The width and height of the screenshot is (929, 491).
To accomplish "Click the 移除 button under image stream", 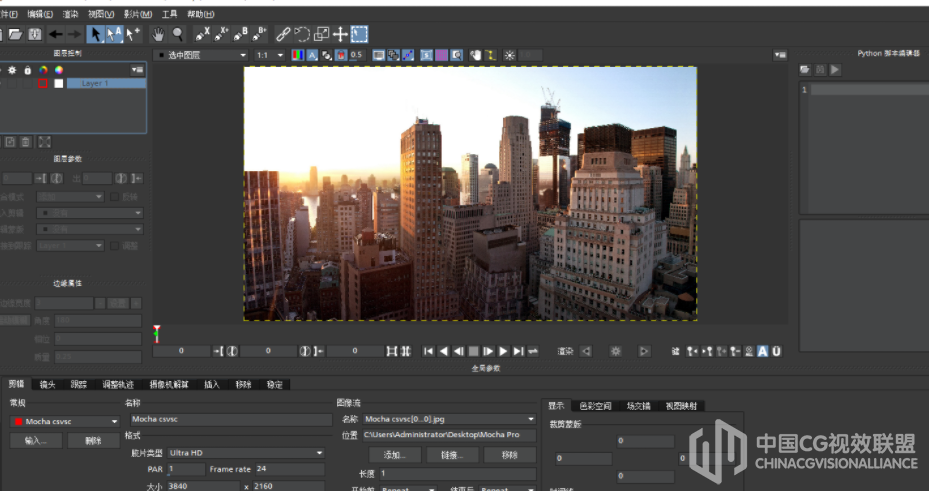I will [510, 455].
